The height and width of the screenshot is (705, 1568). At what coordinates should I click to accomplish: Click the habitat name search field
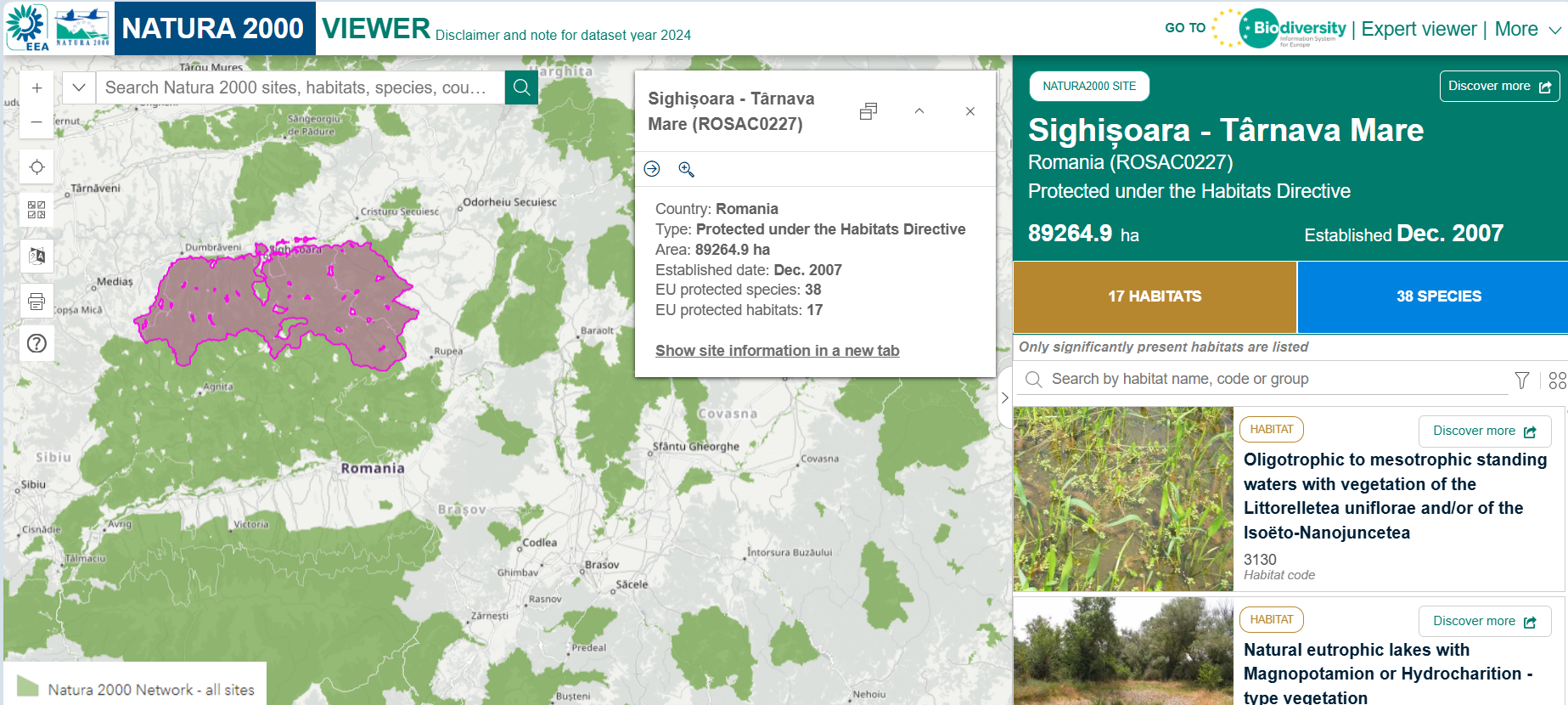1273,379
